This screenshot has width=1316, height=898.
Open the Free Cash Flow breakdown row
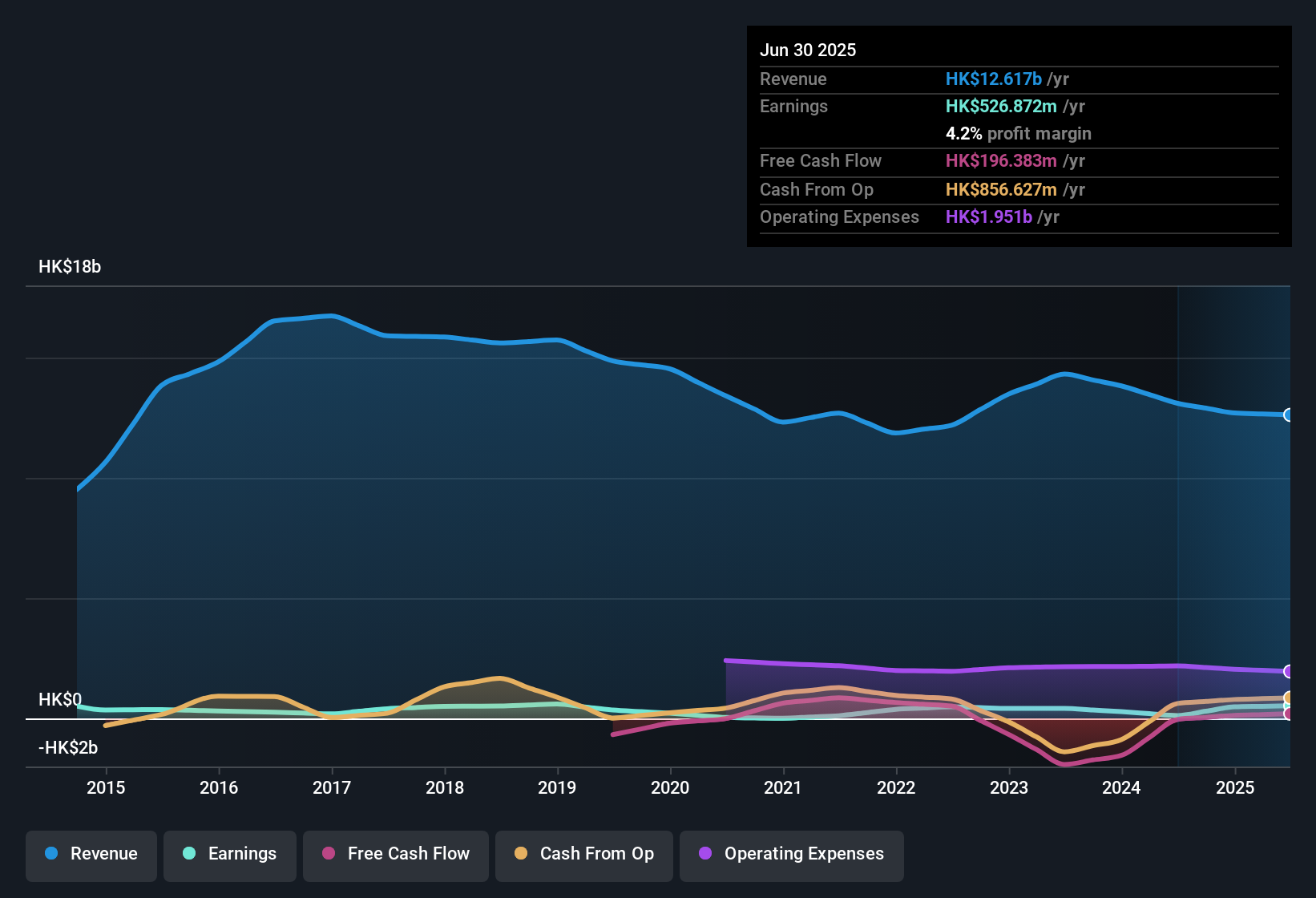click(x=821, y=161)
